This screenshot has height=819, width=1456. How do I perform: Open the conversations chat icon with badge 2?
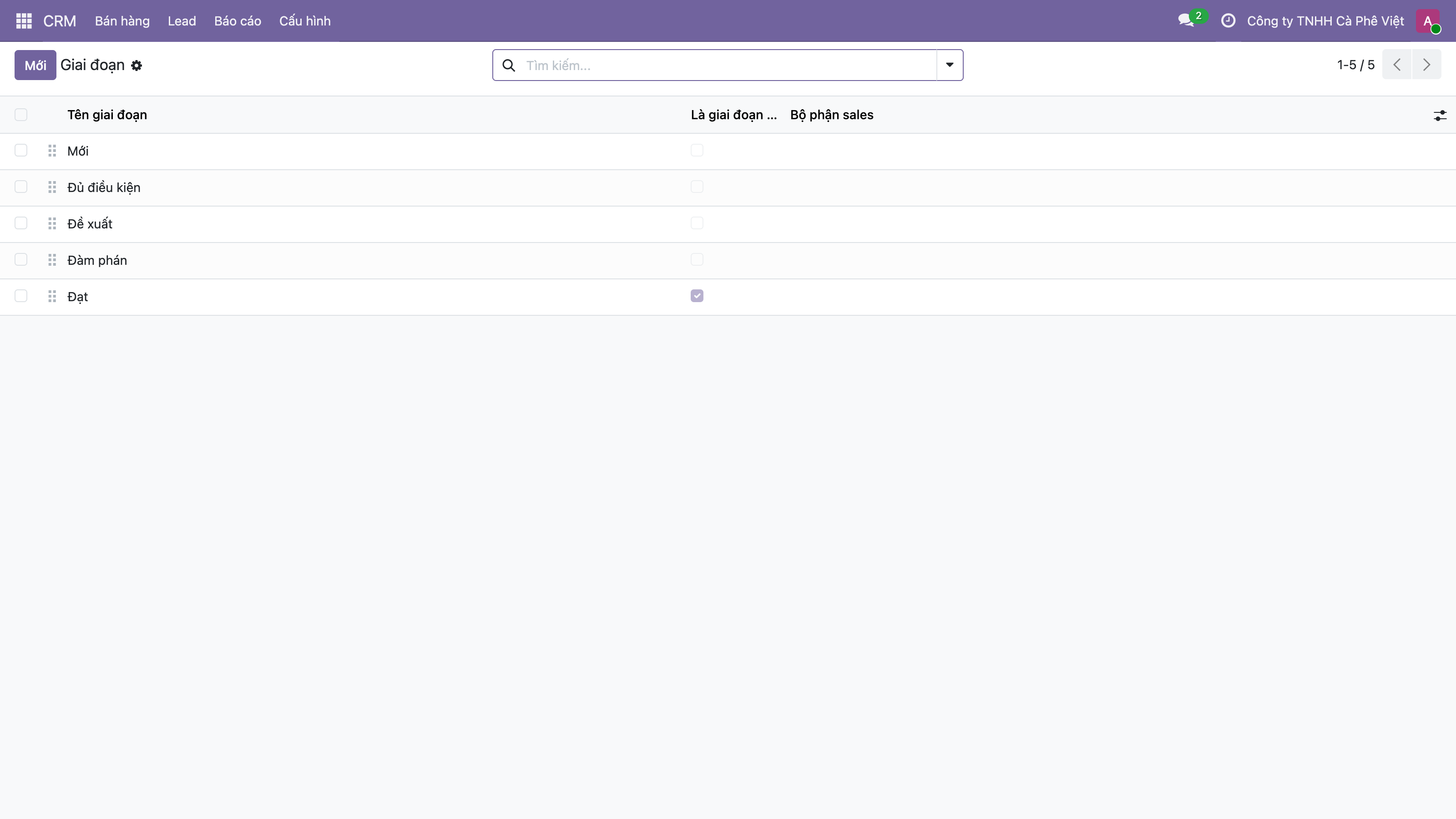pos(1192,20)
